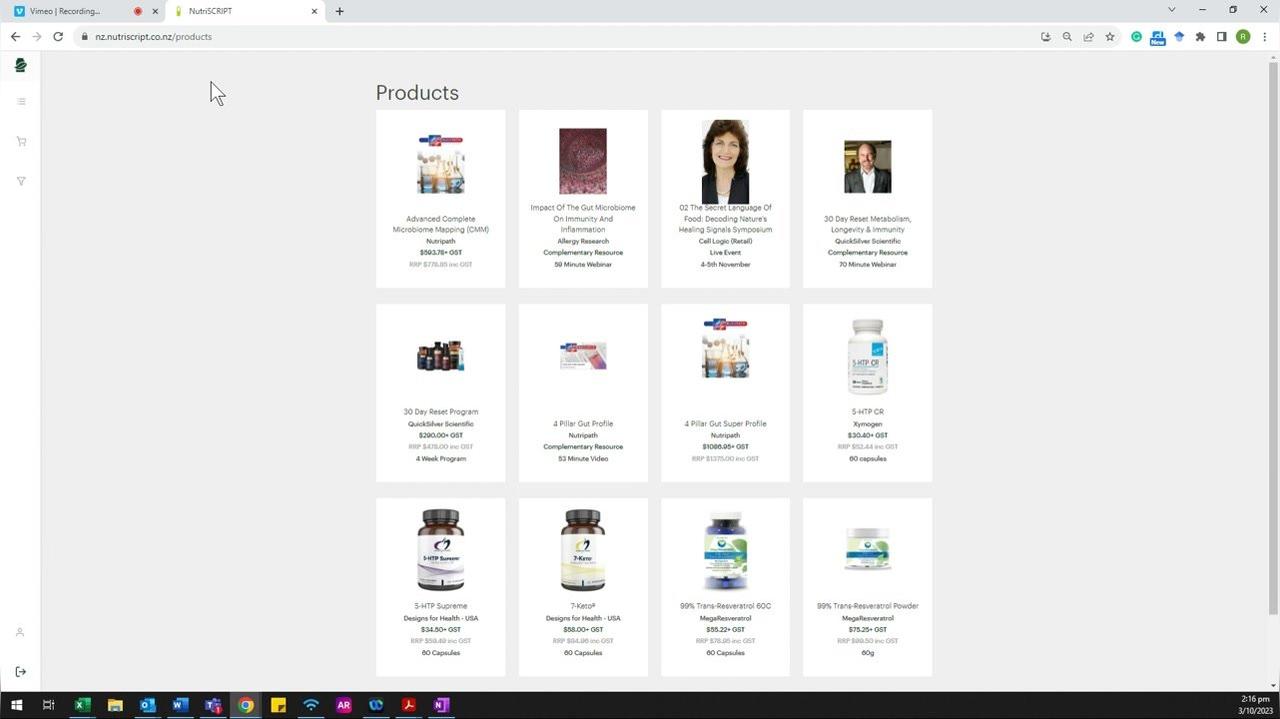Select the NutriSCRIPT browser tab
Screen dimensions: 1280x719
click(x=244, y=11)
